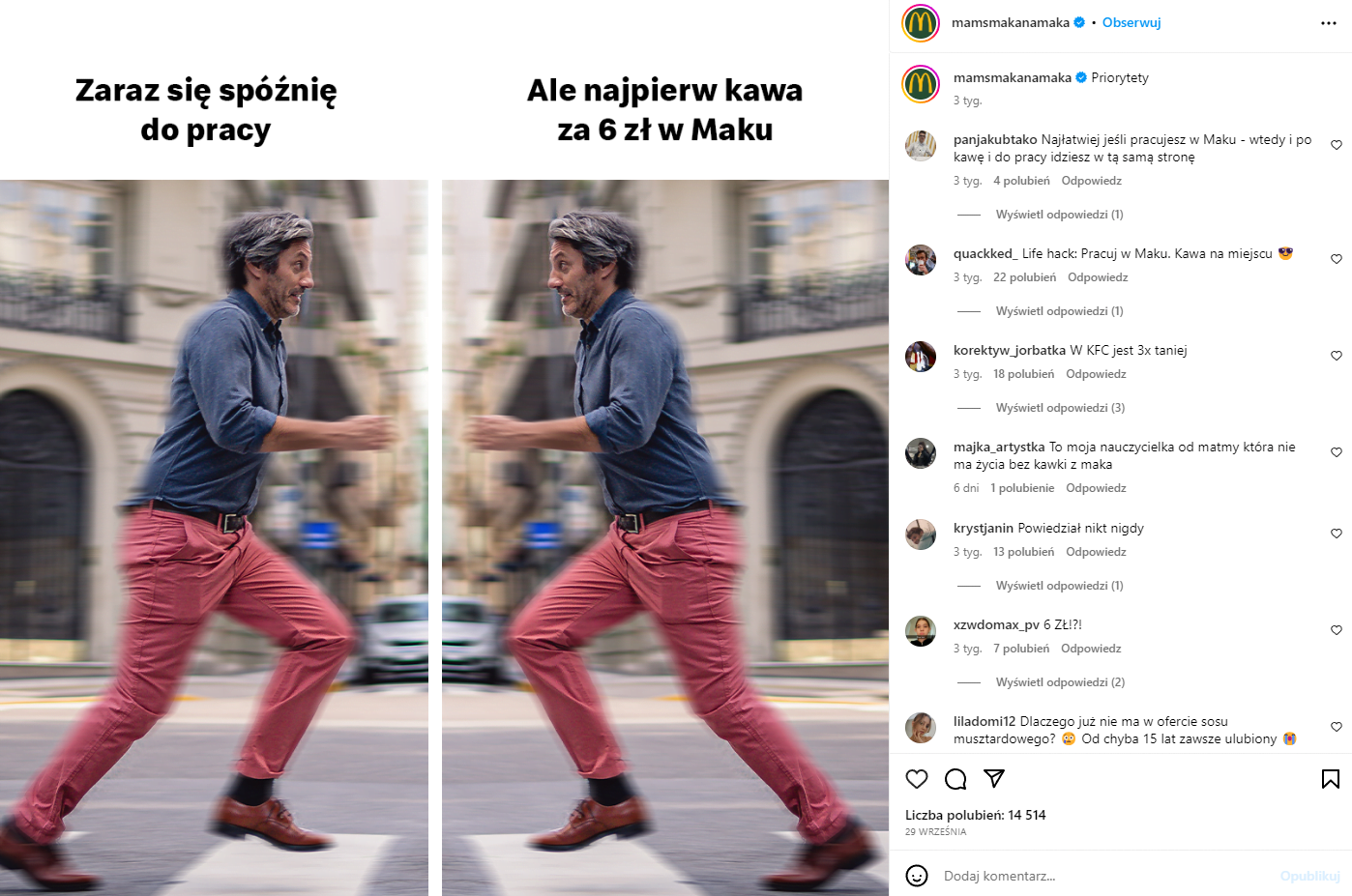Expand the one reply under quackked_'s comment

(1059, 311)
